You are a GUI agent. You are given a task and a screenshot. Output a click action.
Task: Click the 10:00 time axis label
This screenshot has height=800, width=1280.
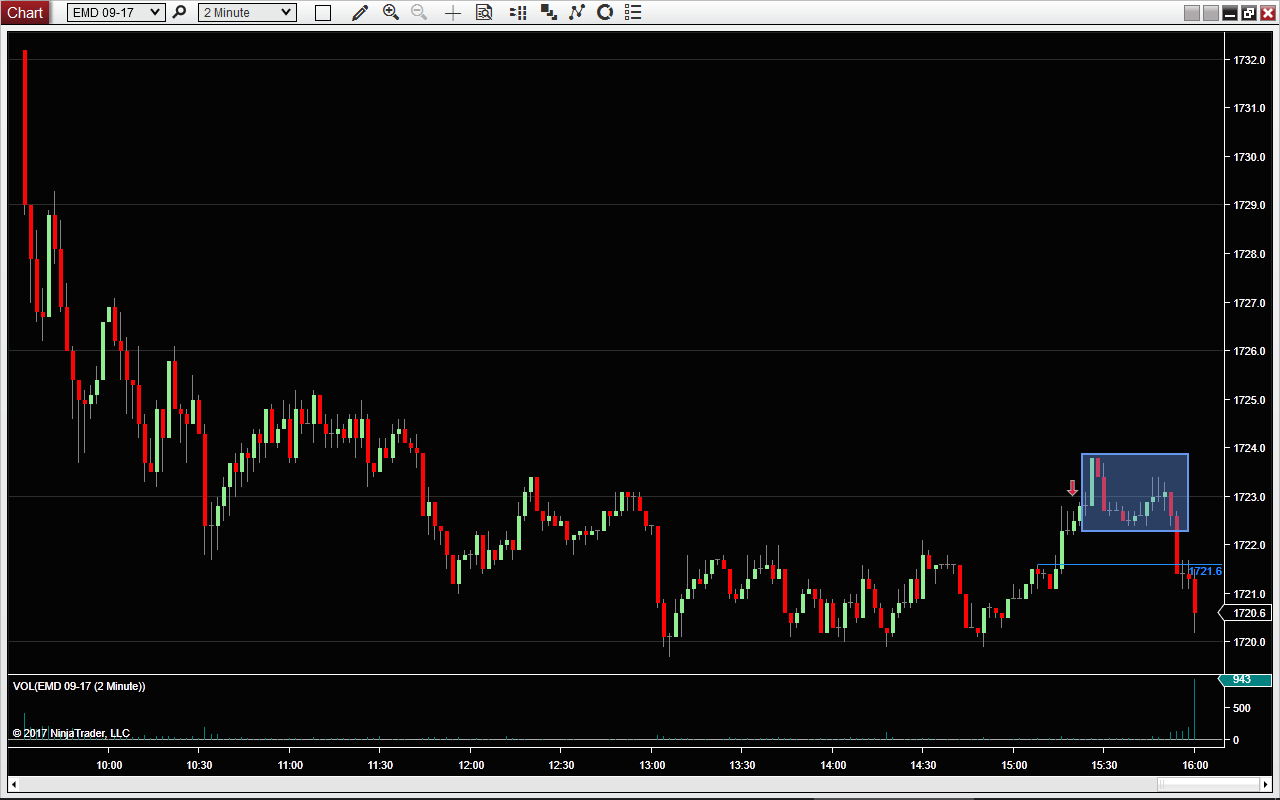(x=109, y=765)
